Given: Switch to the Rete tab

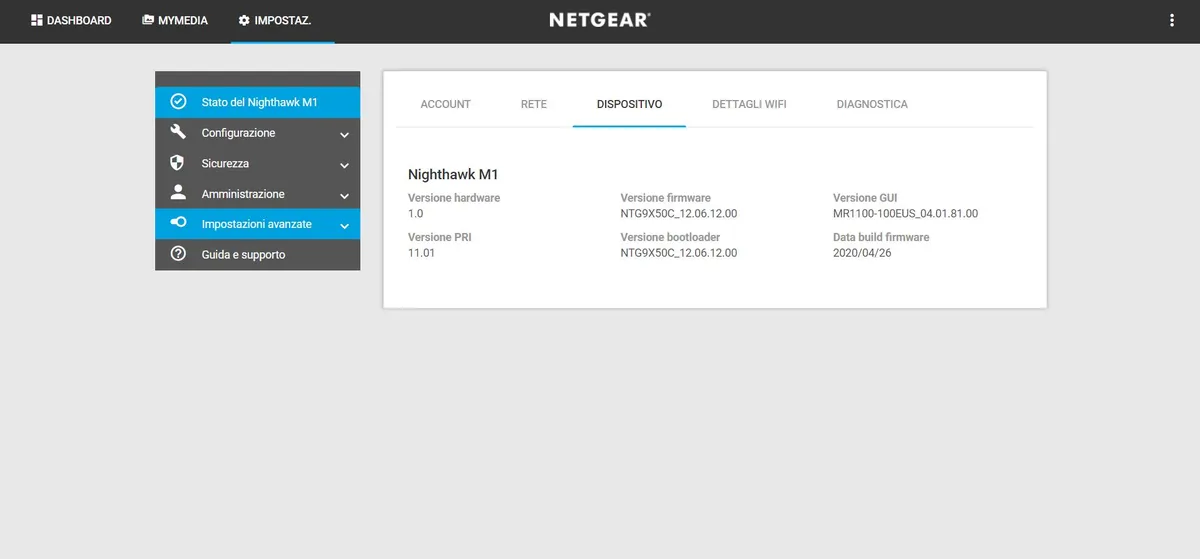Looking at the screenshot, I should pyautogui.click(x=534, y=104).
